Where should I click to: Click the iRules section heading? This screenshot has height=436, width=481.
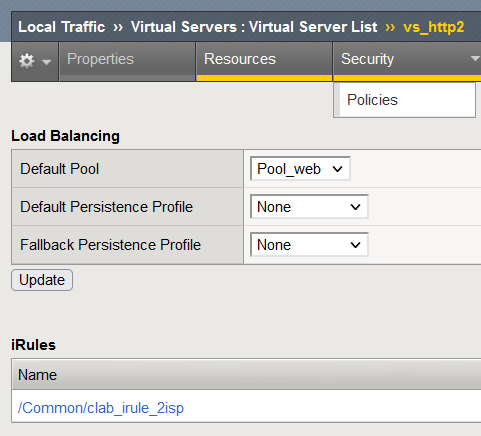[33, 345]
